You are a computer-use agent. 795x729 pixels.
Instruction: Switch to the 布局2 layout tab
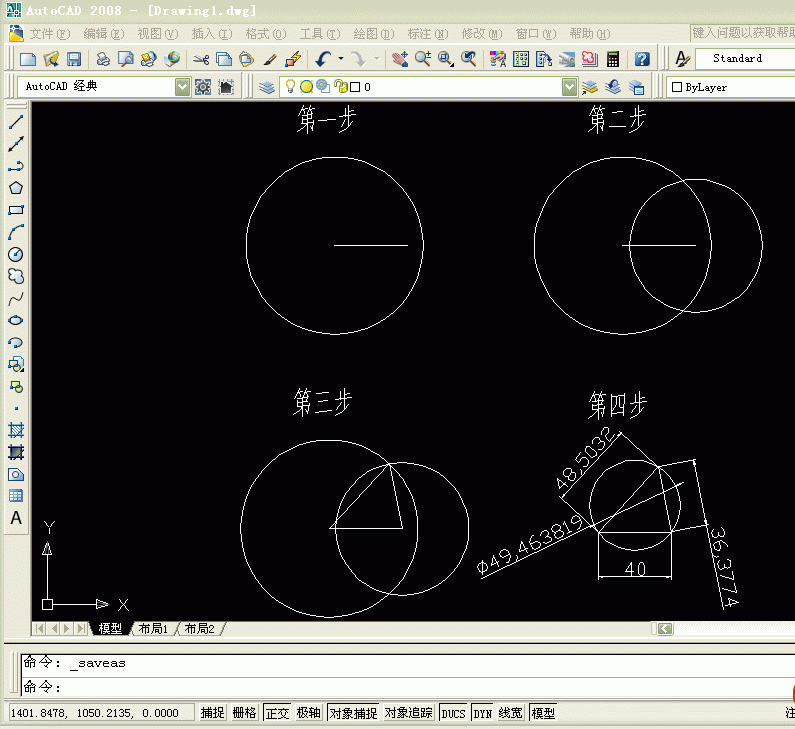coord(199,629)
